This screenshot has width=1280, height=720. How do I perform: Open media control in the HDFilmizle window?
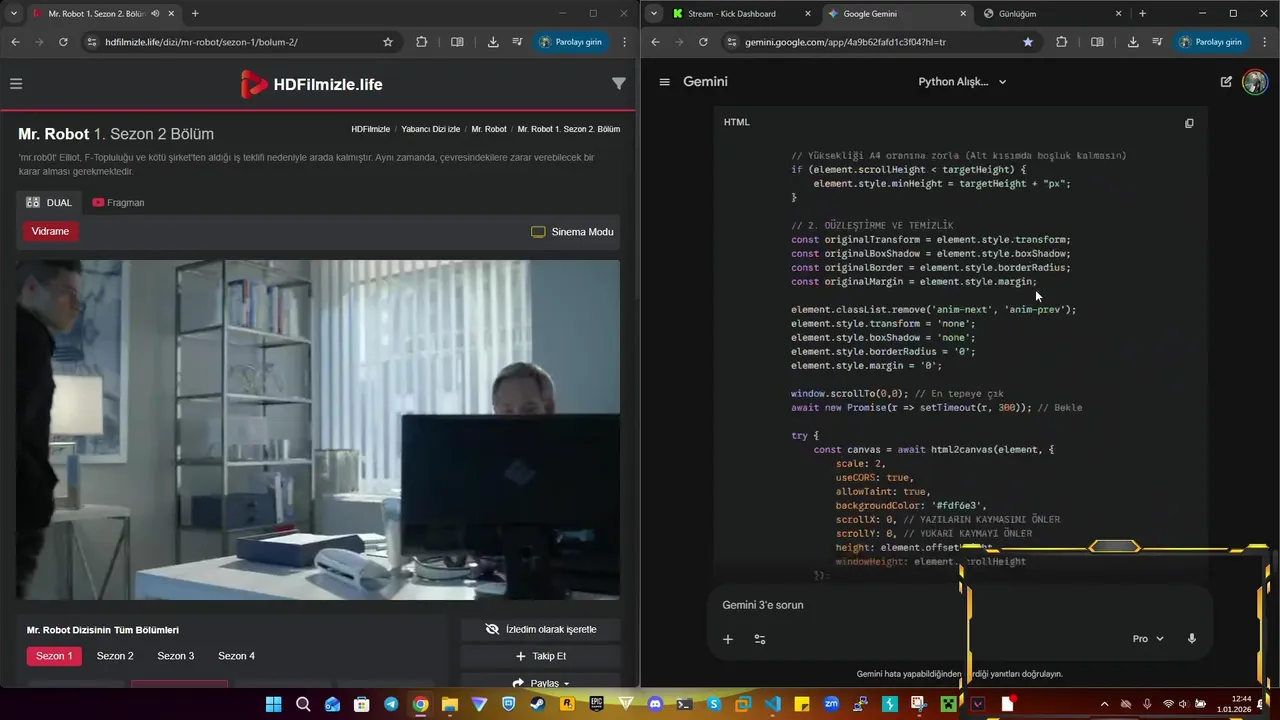[x=517, y=42]
